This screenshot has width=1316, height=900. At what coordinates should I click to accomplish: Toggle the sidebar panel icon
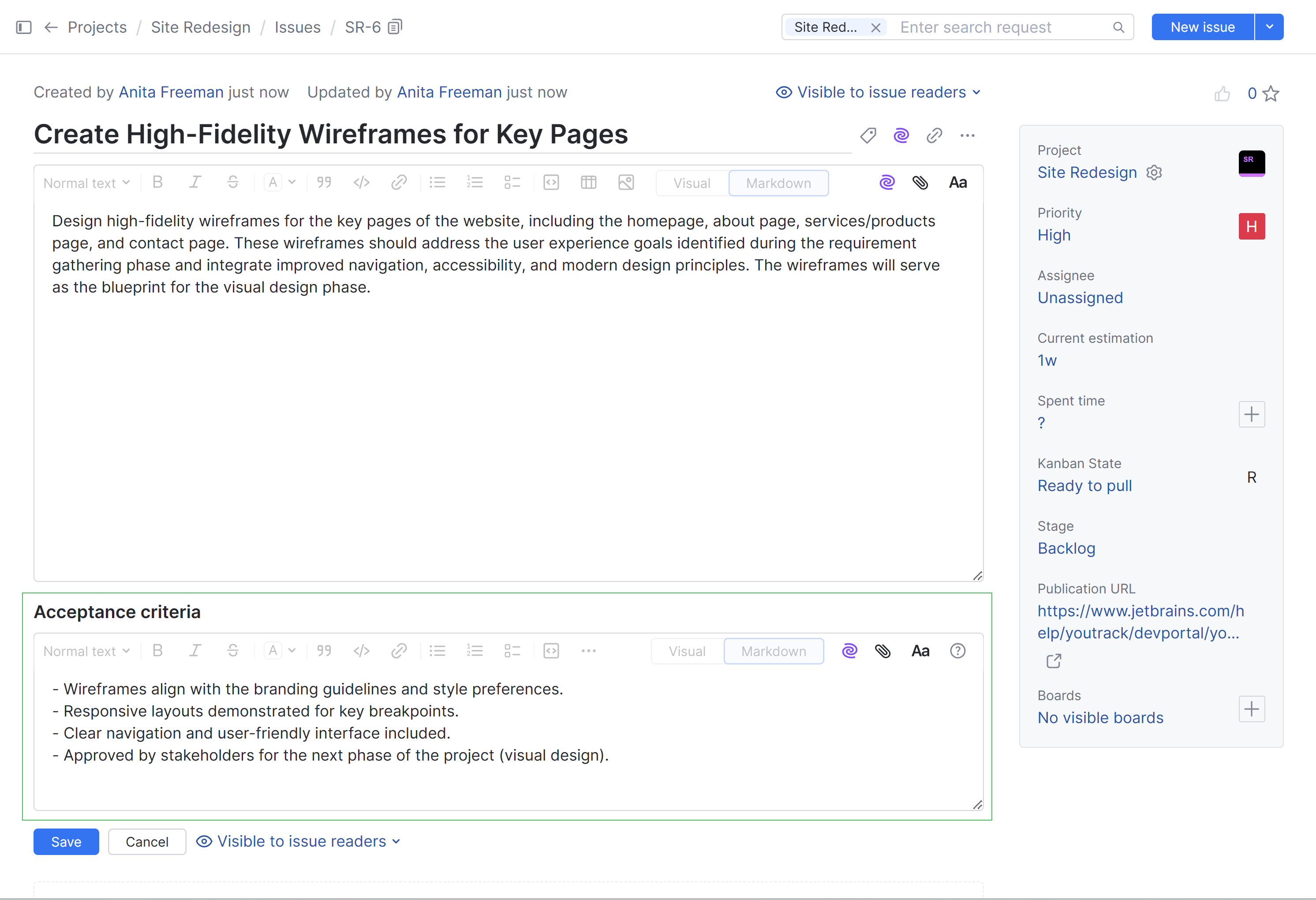(x=24, y=27)
